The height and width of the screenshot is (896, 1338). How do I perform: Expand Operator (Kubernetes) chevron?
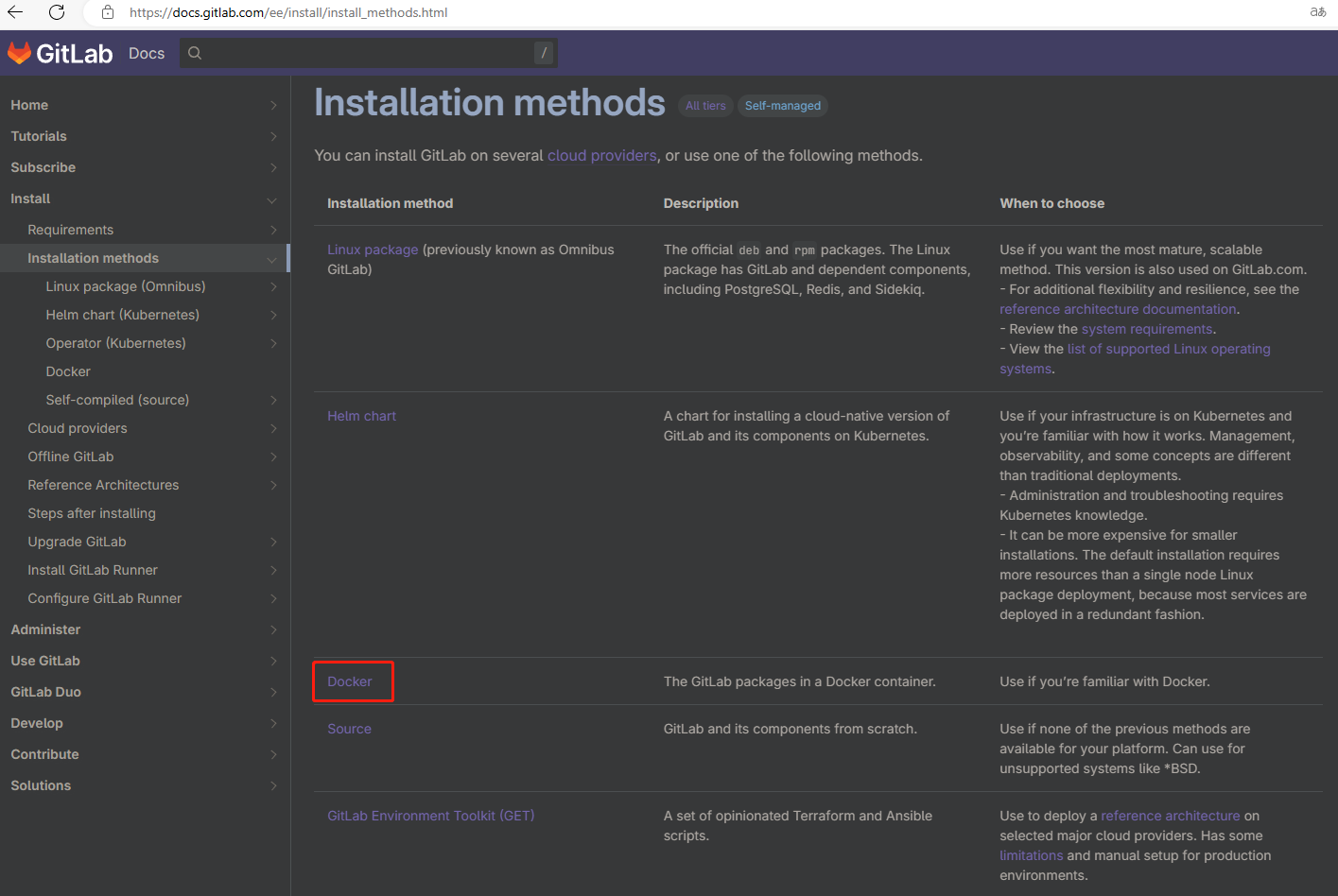point(273,343)
